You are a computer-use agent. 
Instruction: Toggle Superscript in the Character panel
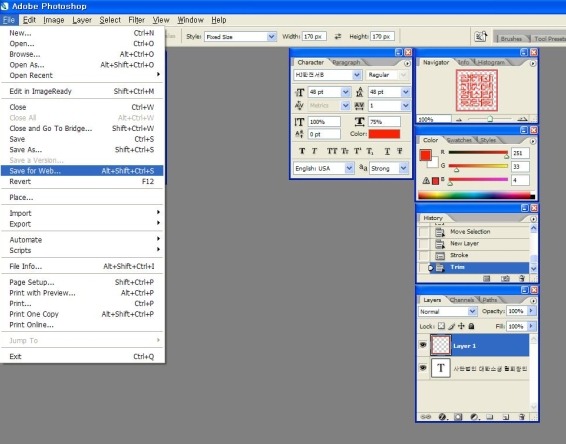pos(357,151)
